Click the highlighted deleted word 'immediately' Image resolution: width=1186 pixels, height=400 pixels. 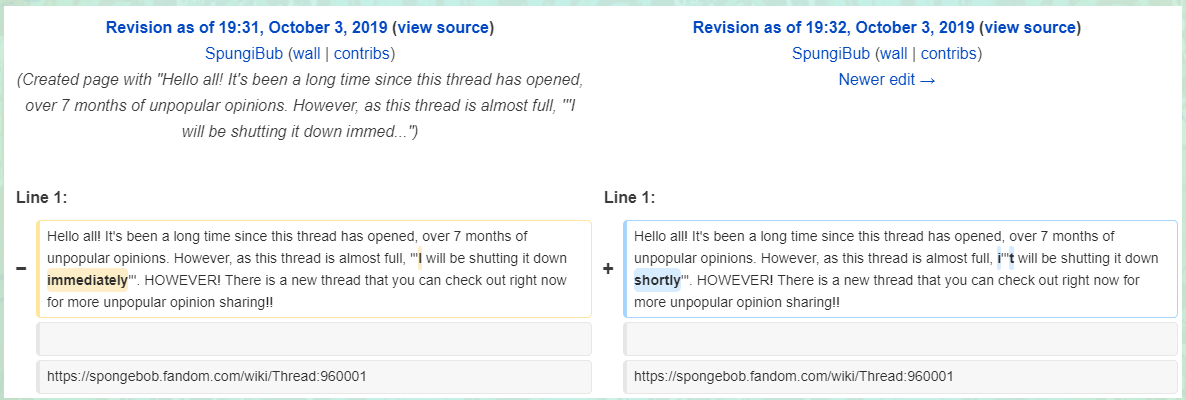(87, 280)
